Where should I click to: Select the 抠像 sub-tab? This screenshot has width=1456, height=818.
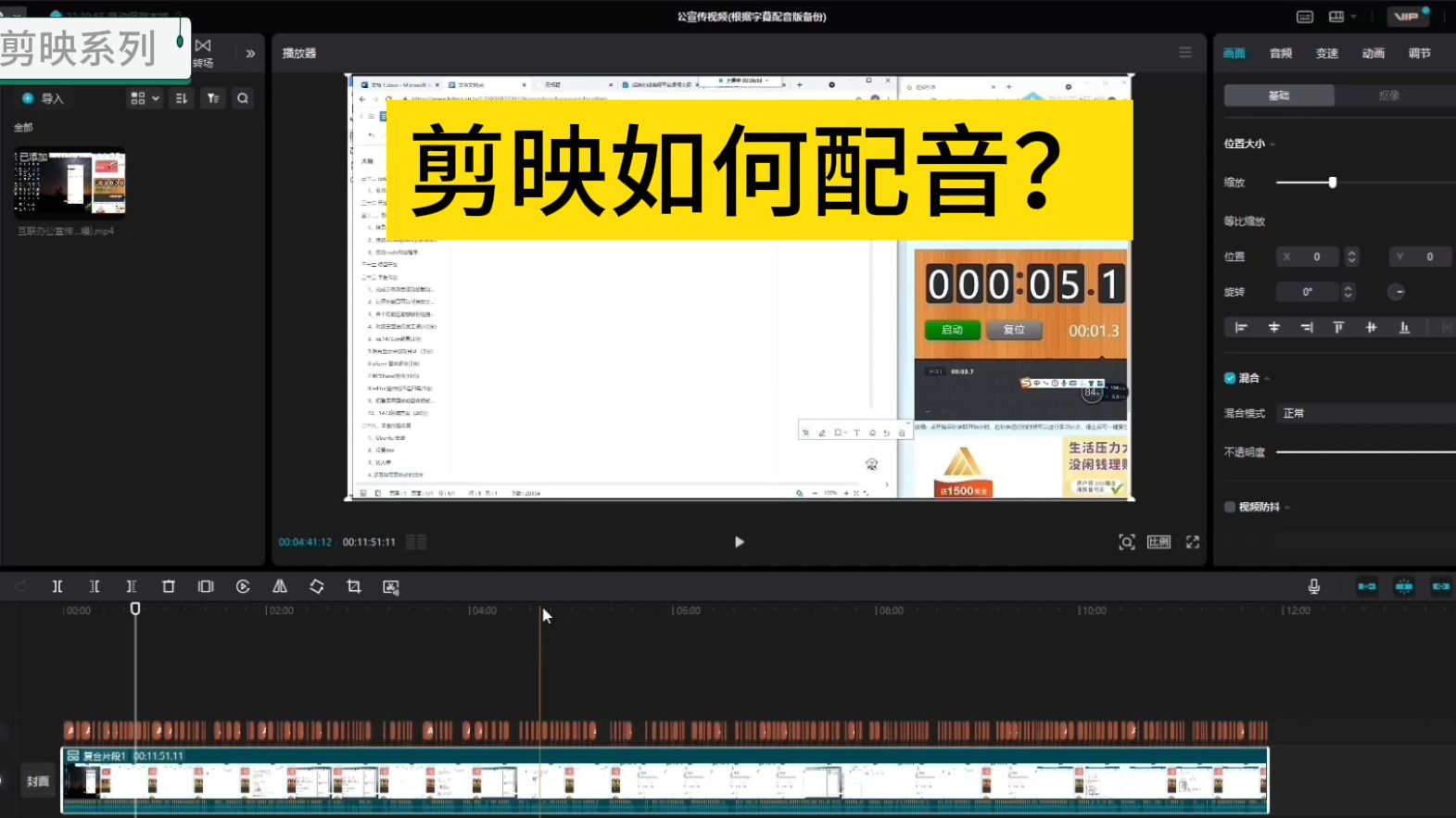pyautogui.click(x=1389, y=95)
